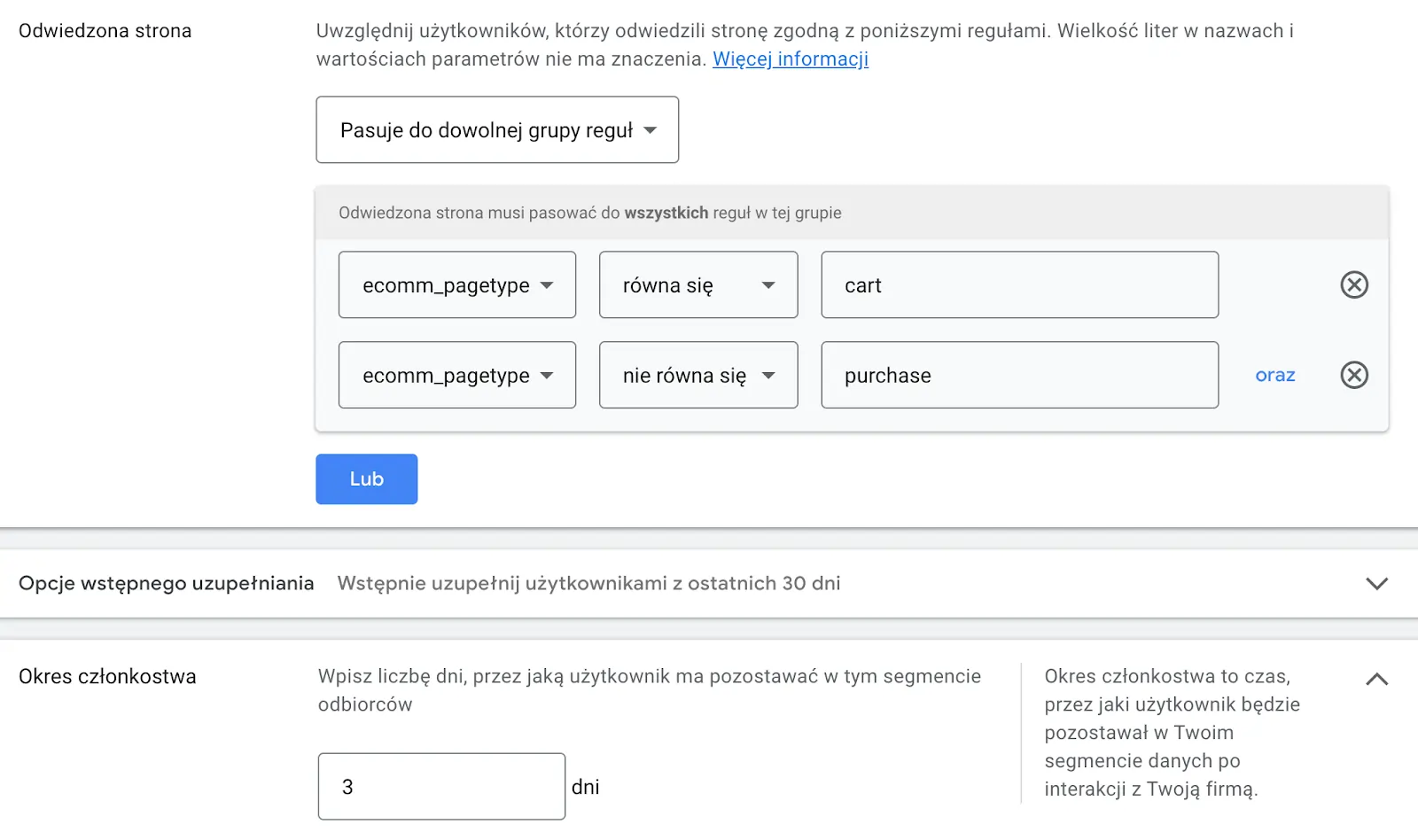
Task: Open the równa się operator dropdown
Action: [x=697, y=285]
